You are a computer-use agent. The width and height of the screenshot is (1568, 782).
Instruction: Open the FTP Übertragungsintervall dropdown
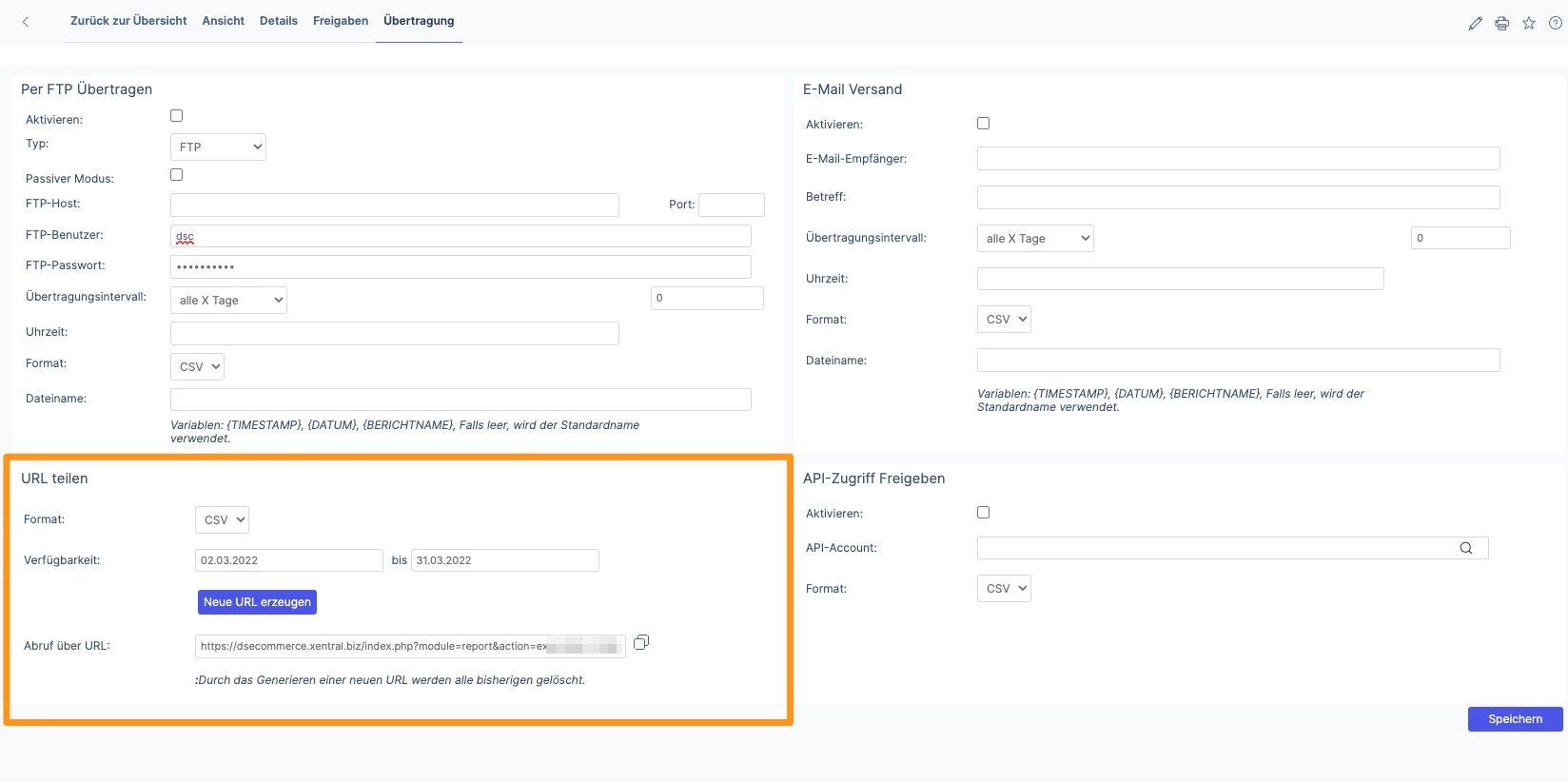point(228,300)
